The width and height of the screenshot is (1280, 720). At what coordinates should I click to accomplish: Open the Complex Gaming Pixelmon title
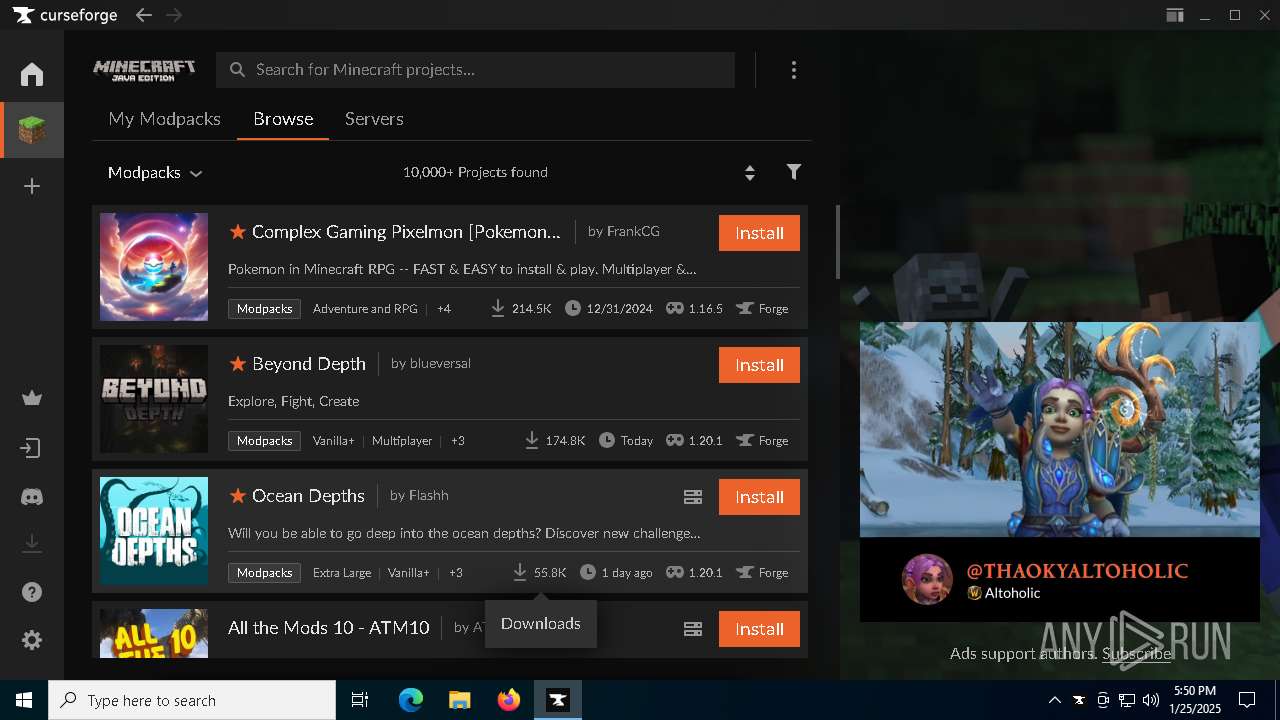(406, 232)
